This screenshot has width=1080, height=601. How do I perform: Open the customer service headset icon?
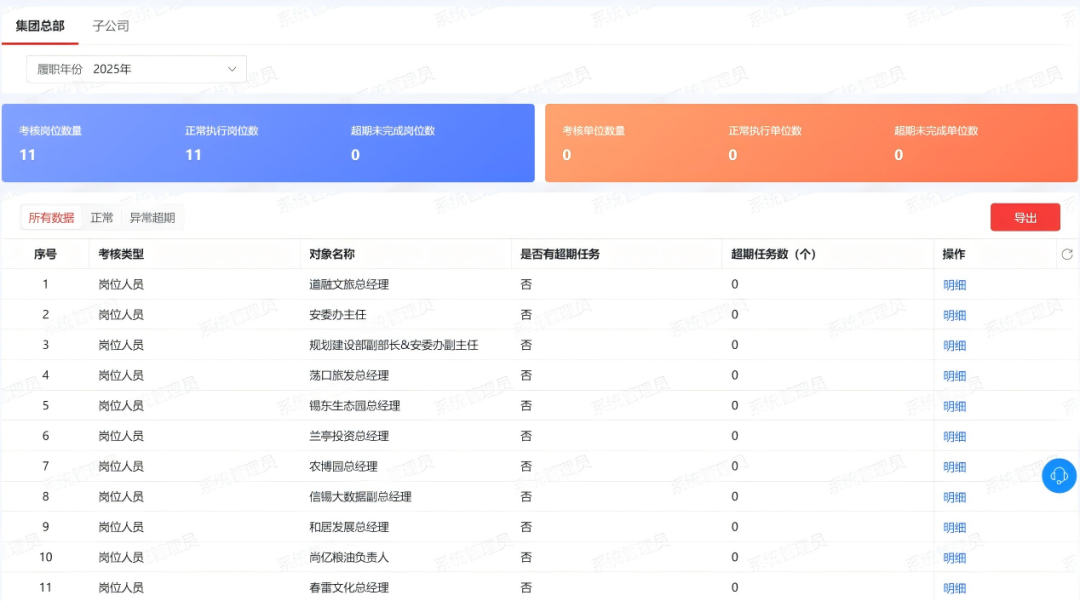tap(1059, 476)
